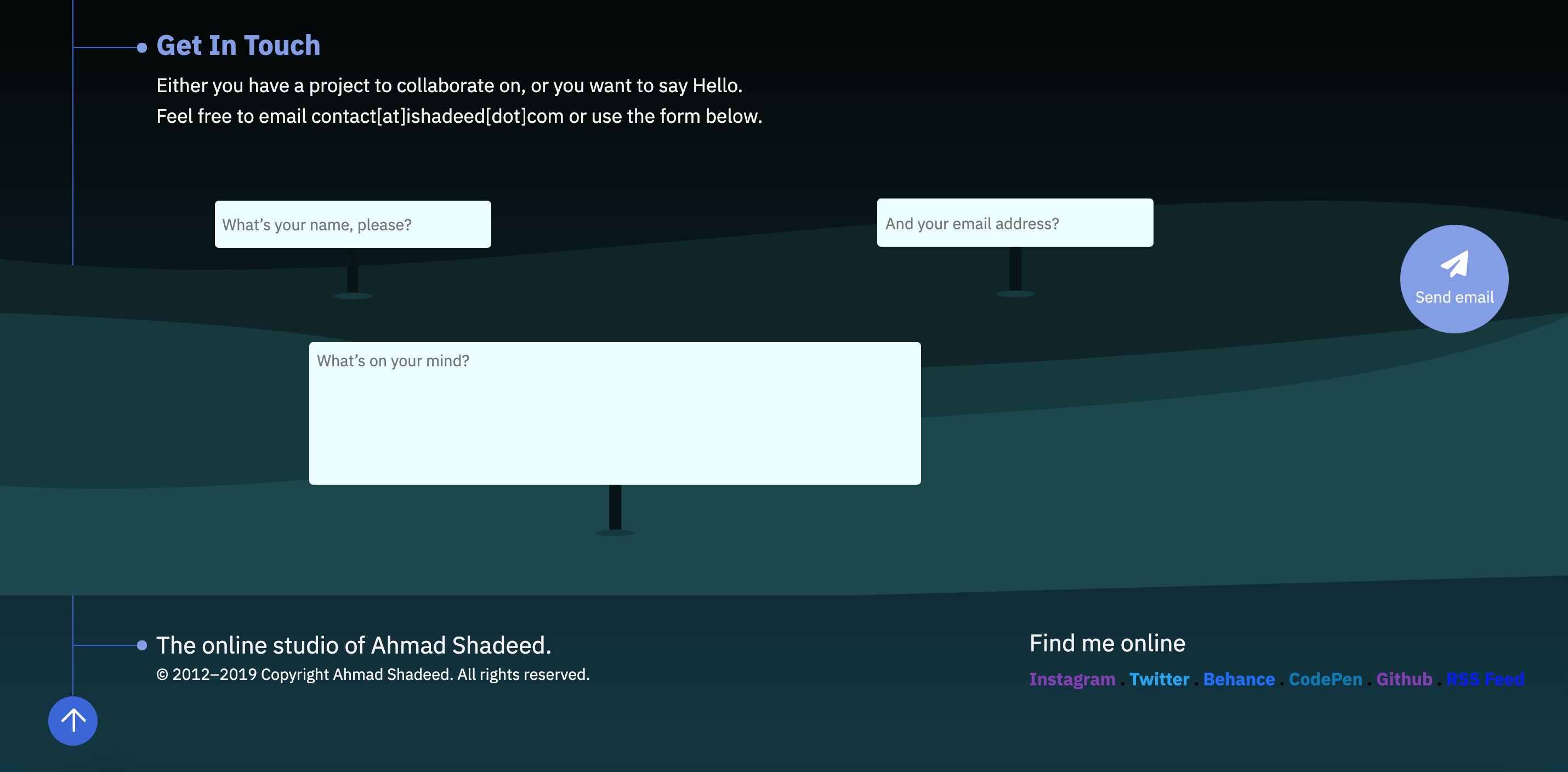
Task: Visit the Behance profile link
Action: coord(1239,679)
